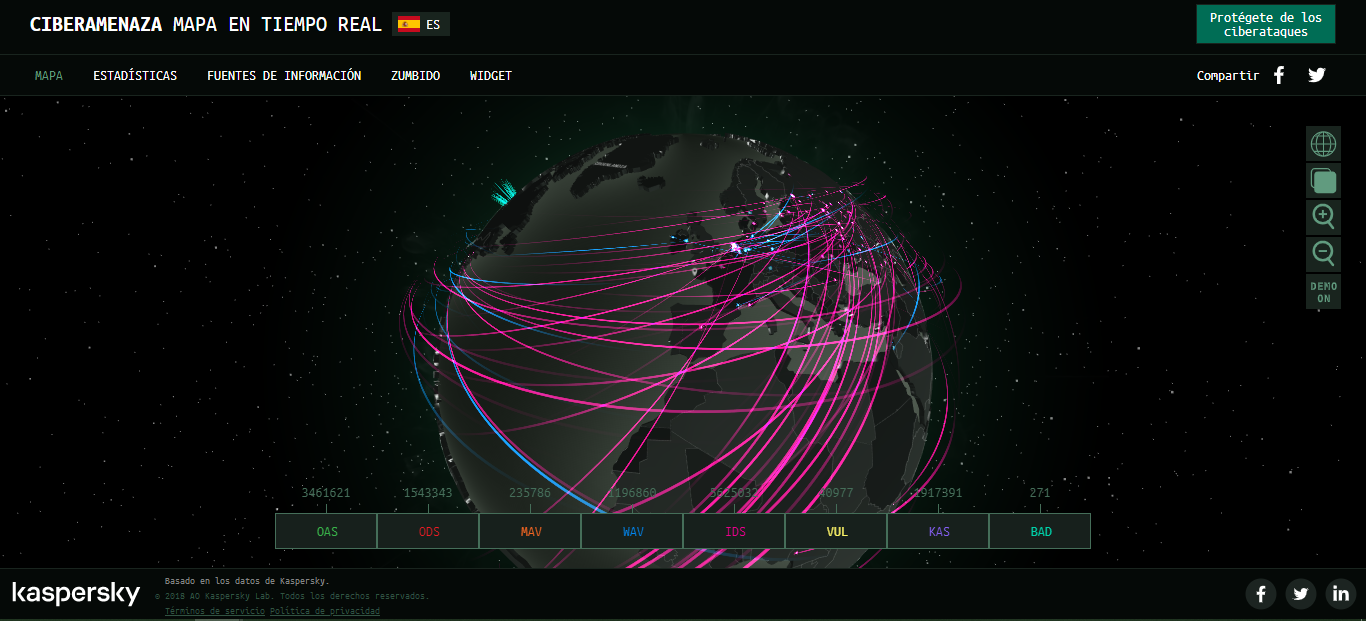1366x621 pixels.
Task: Open Términos de servicio link
Action: (214, 611)
